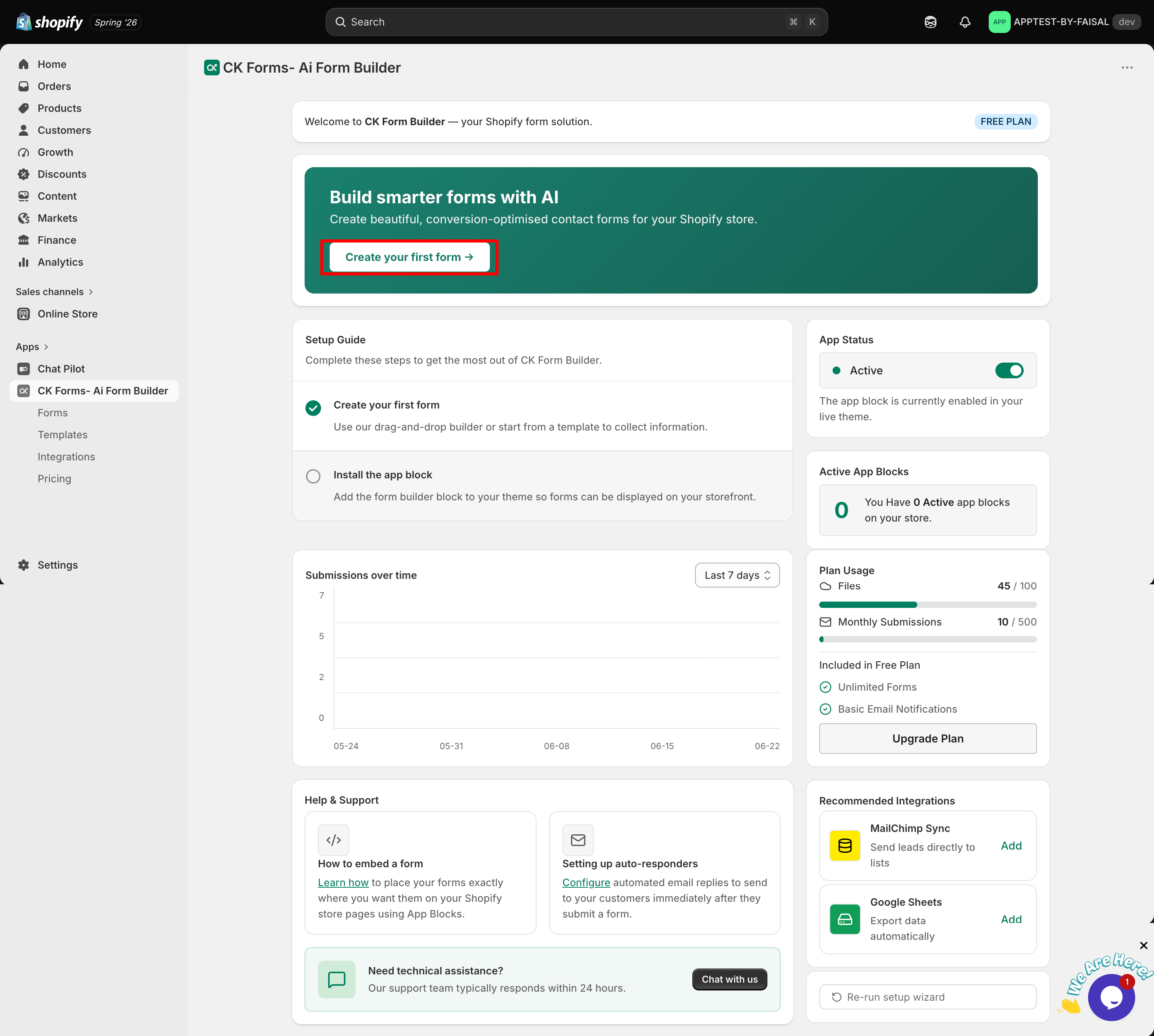Click the CK Forms logo in page header
Viewport: 1154px width, 1036px height.
[x=212, y=68]
